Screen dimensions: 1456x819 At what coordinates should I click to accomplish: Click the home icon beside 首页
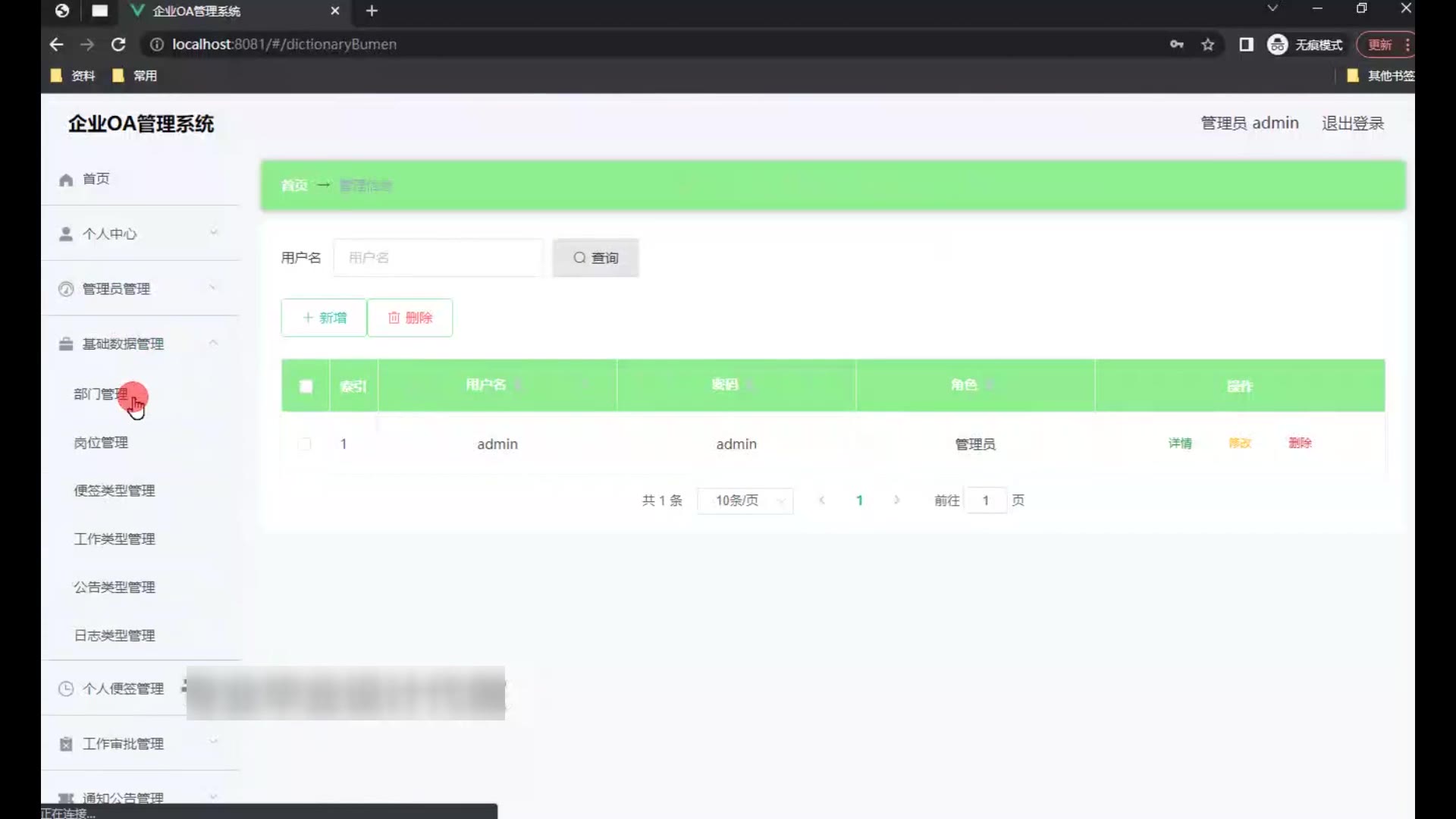point(66,180)
